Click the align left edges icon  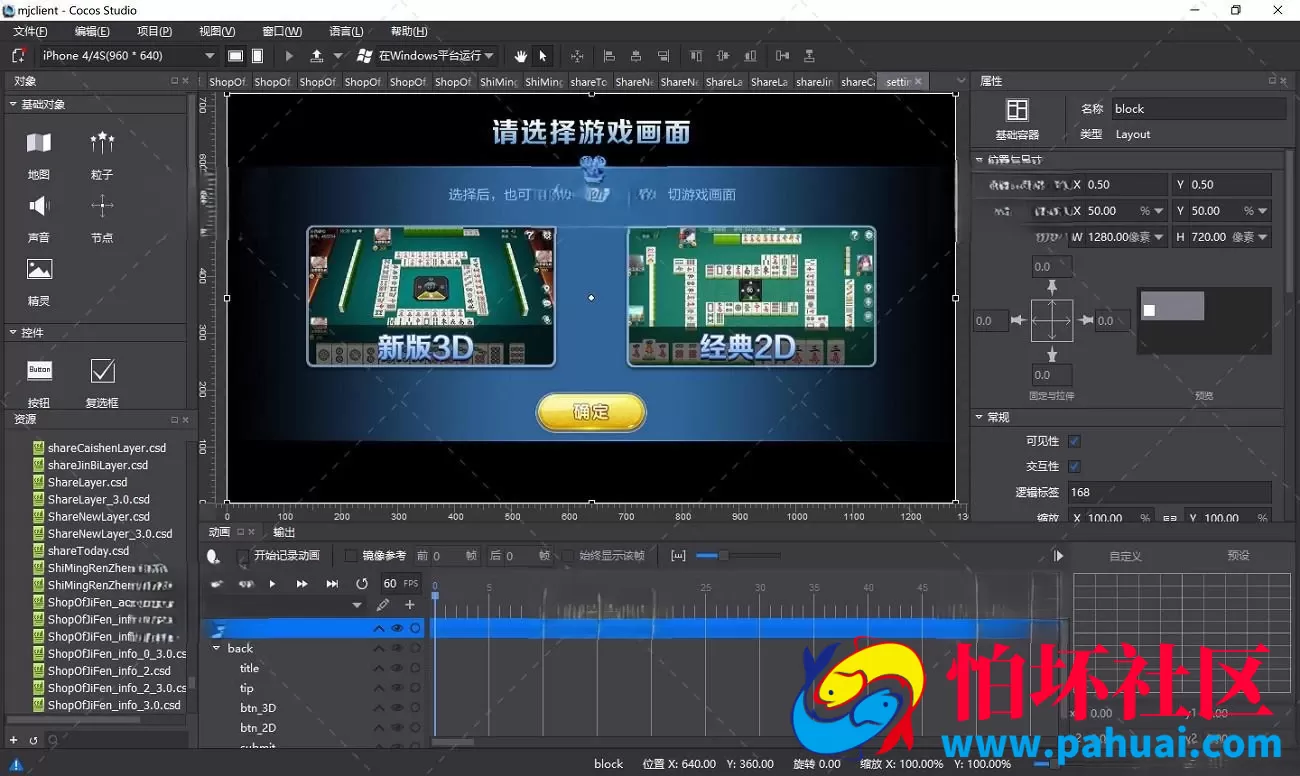pyautogui.click(x=608, y=56)
